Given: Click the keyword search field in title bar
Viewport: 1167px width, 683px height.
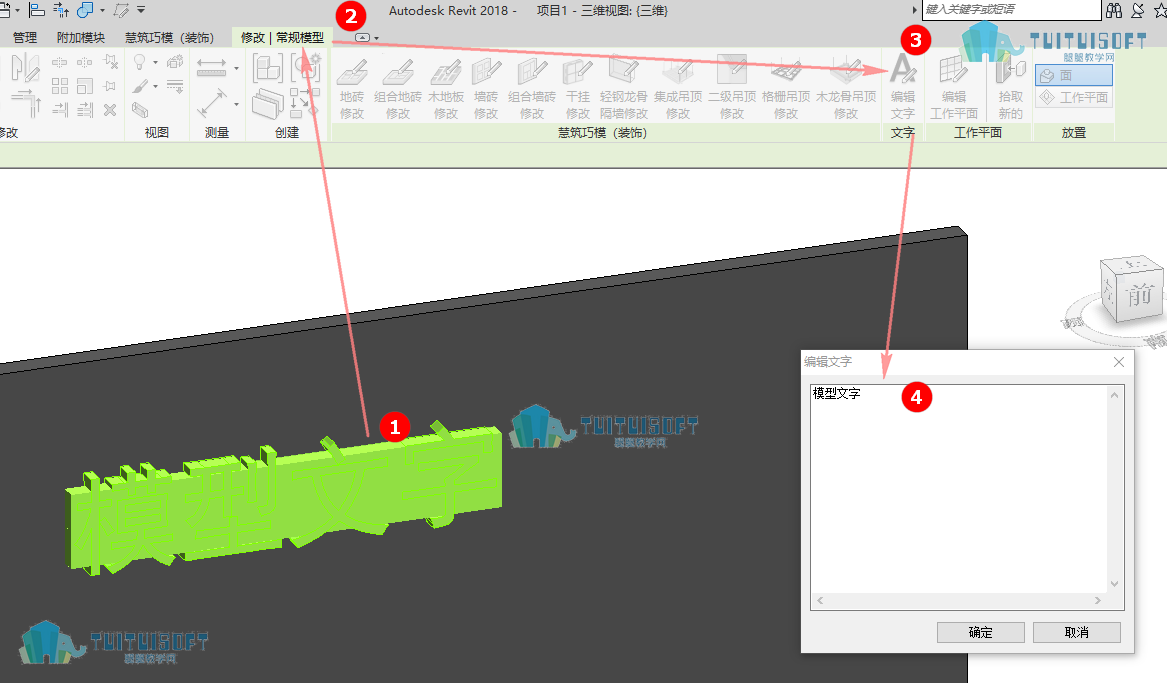Looking at the screenshot, I should (1011, 10).
